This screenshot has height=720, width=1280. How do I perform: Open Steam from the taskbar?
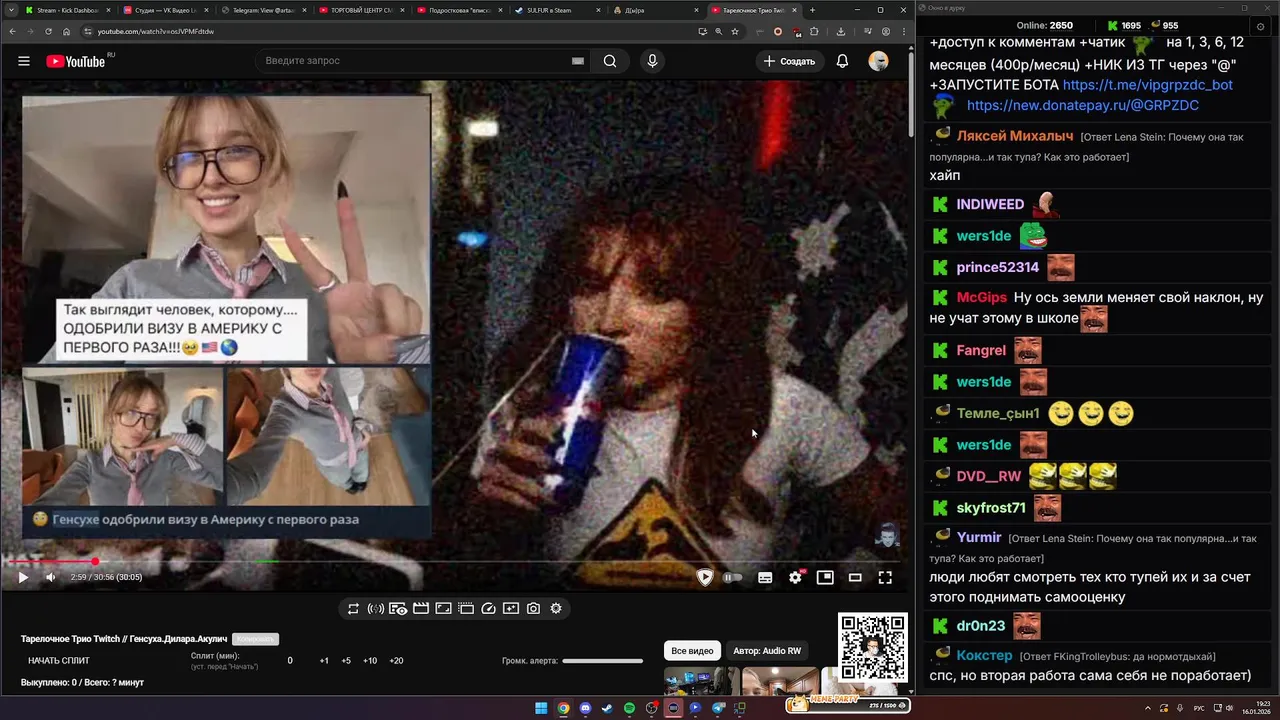607,708
